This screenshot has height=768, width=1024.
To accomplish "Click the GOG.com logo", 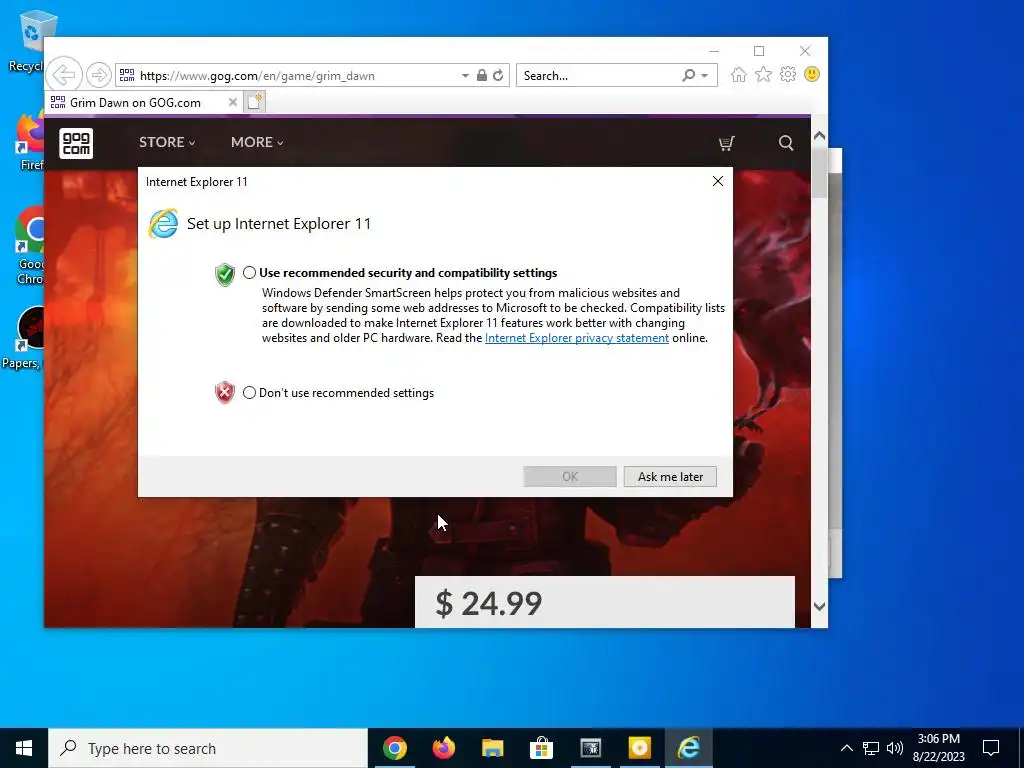I will point(76,143).
